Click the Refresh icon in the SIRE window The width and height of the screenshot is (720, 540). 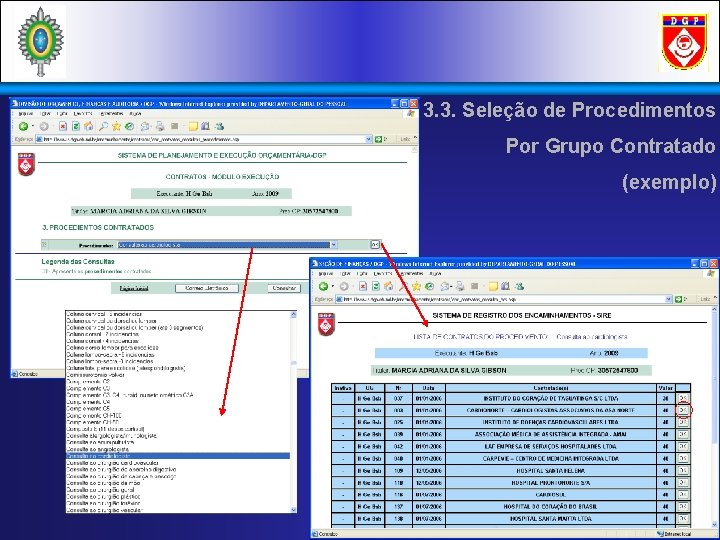pyautogui.click(x=376, y=287)
